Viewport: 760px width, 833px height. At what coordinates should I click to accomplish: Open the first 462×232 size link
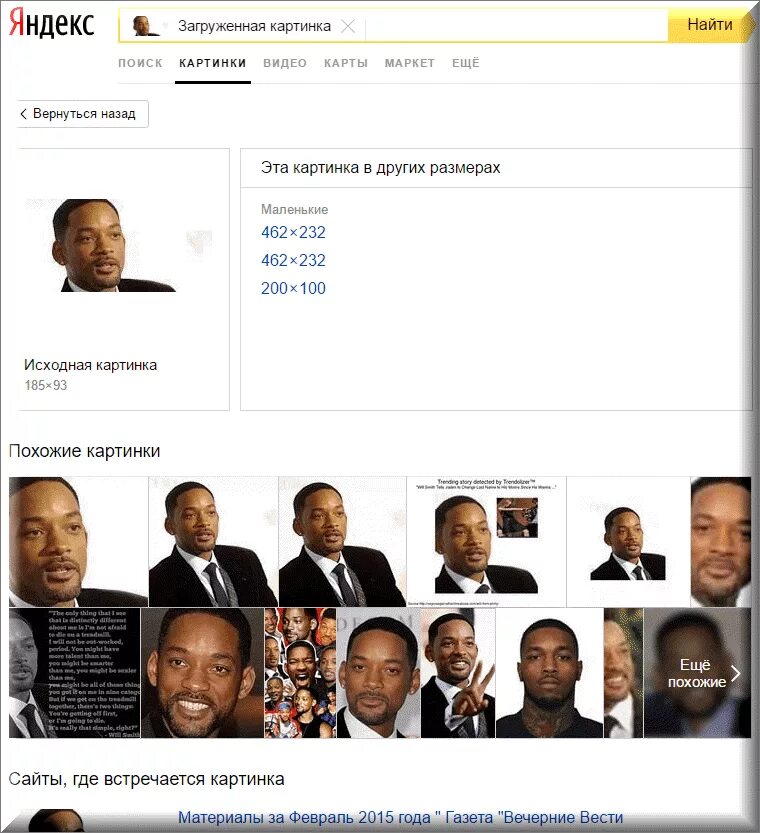point(293,232)
